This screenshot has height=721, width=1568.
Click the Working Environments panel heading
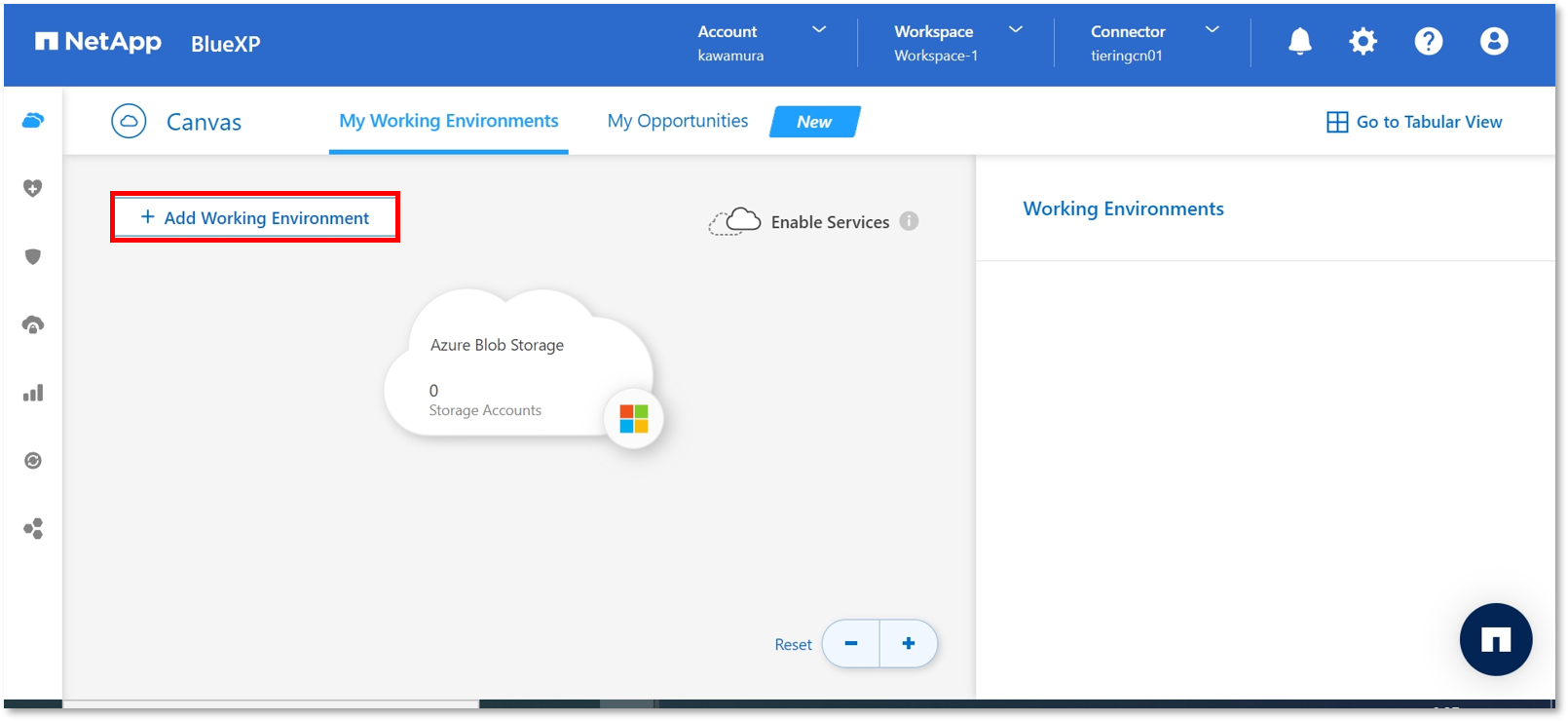[1123, 209]
